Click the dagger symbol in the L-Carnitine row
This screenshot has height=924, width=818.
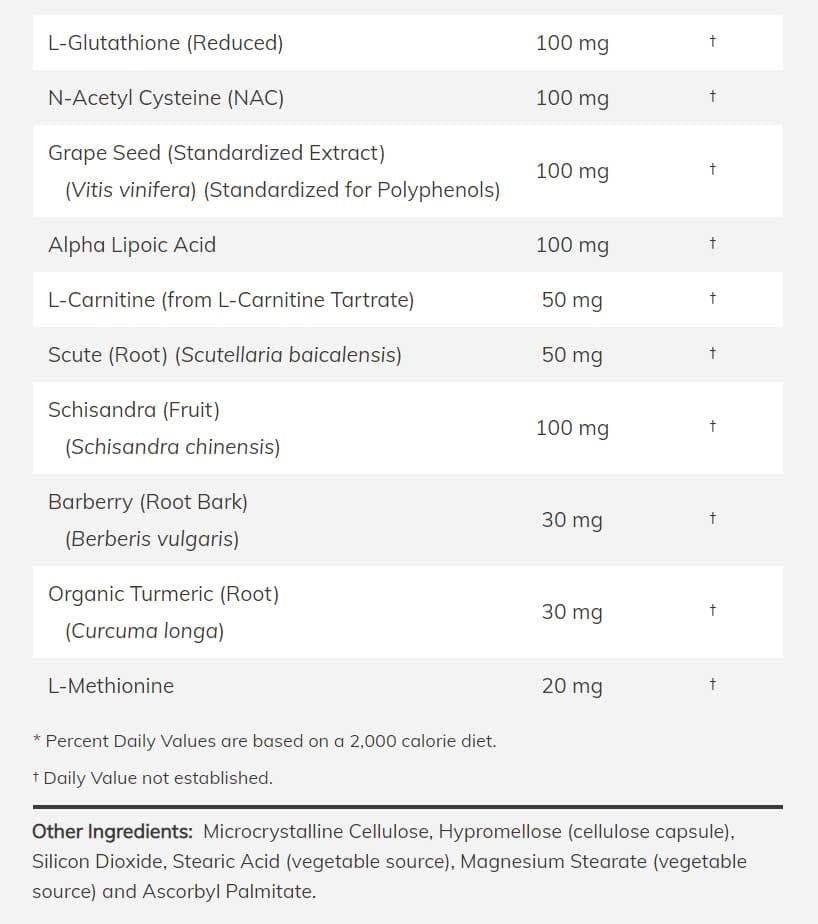coord(713,298)
